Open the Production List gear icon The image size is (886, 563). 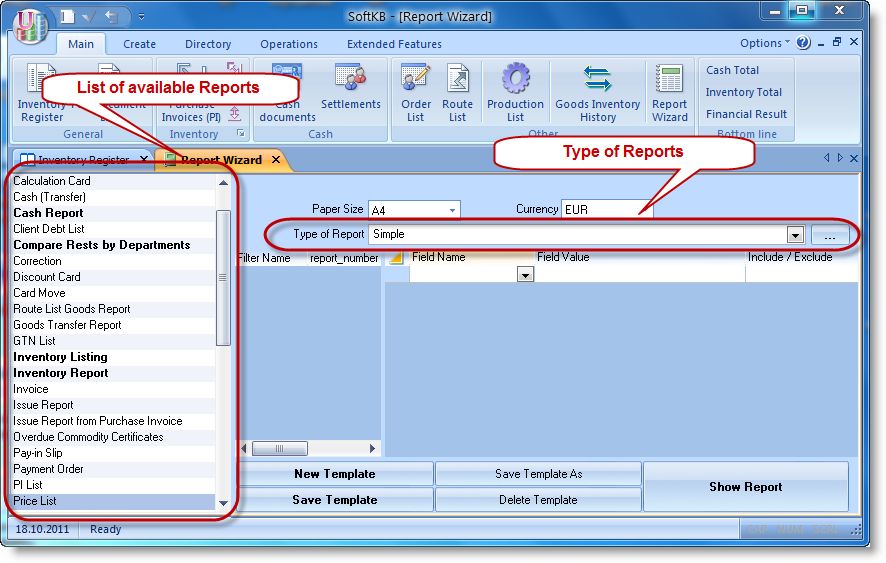[x=515, y=93]
